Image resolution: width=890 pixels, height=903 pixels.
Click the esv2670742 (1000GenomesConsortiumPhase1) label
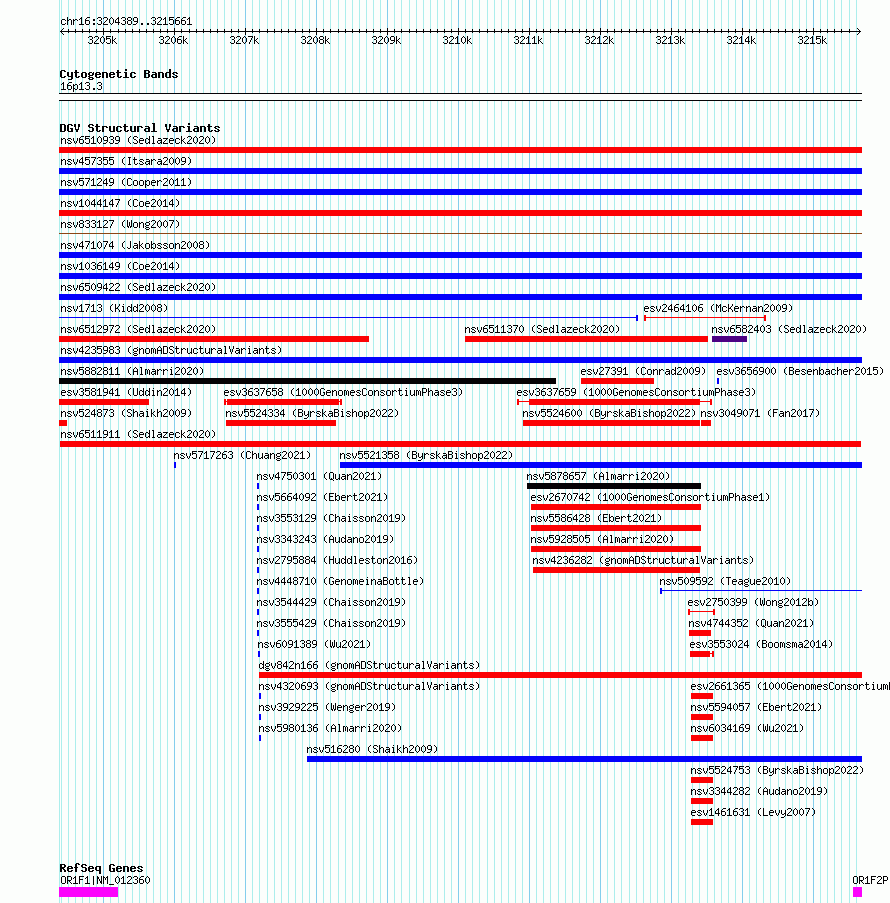650,498
